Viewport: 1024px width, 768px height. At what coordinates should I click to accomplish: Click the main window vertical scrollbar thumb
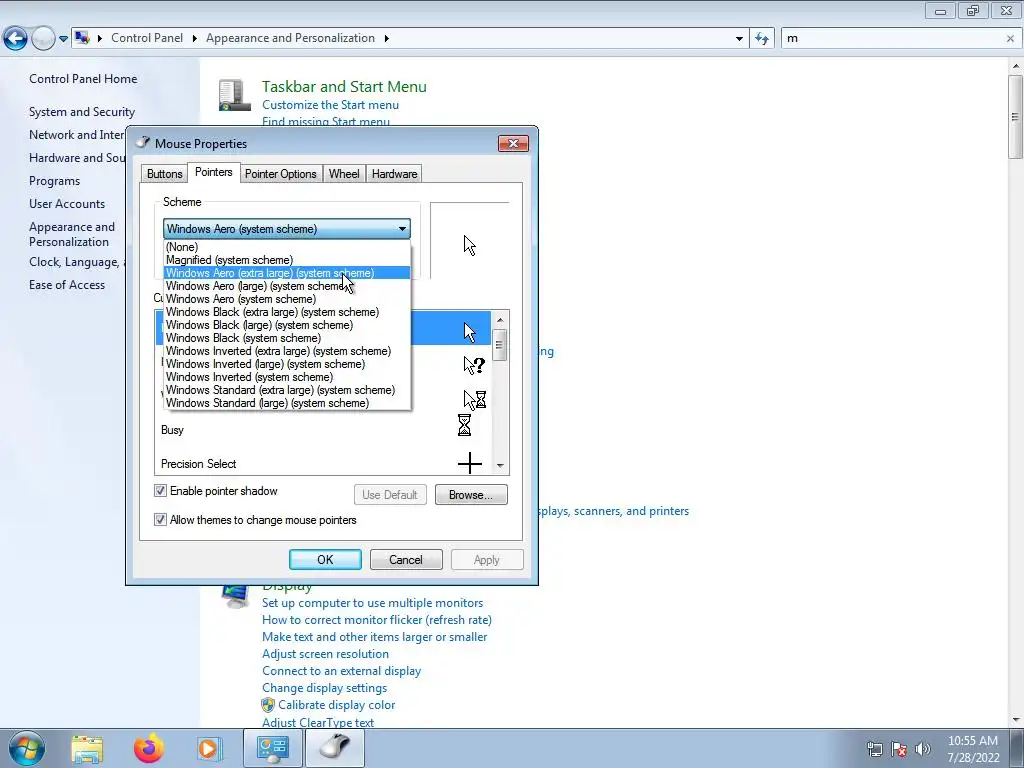[x=1016, y=116]
